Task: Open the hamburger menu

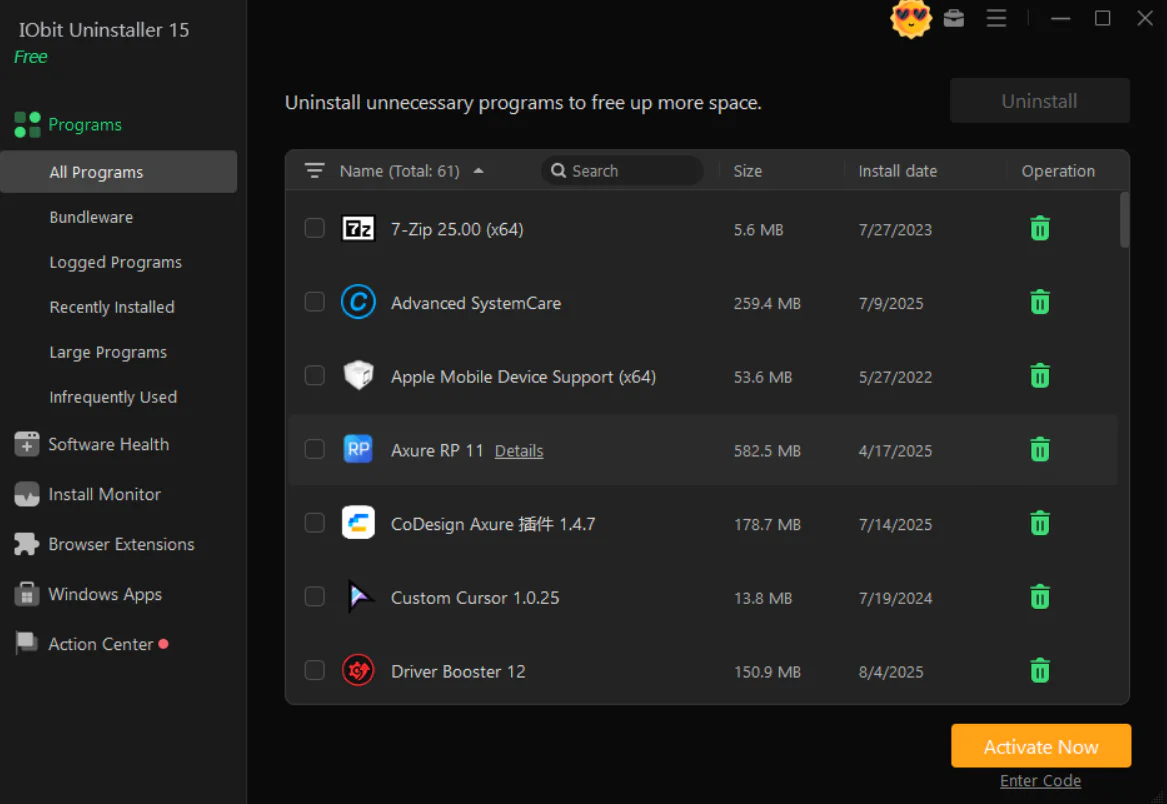Action: click(996, 18)
